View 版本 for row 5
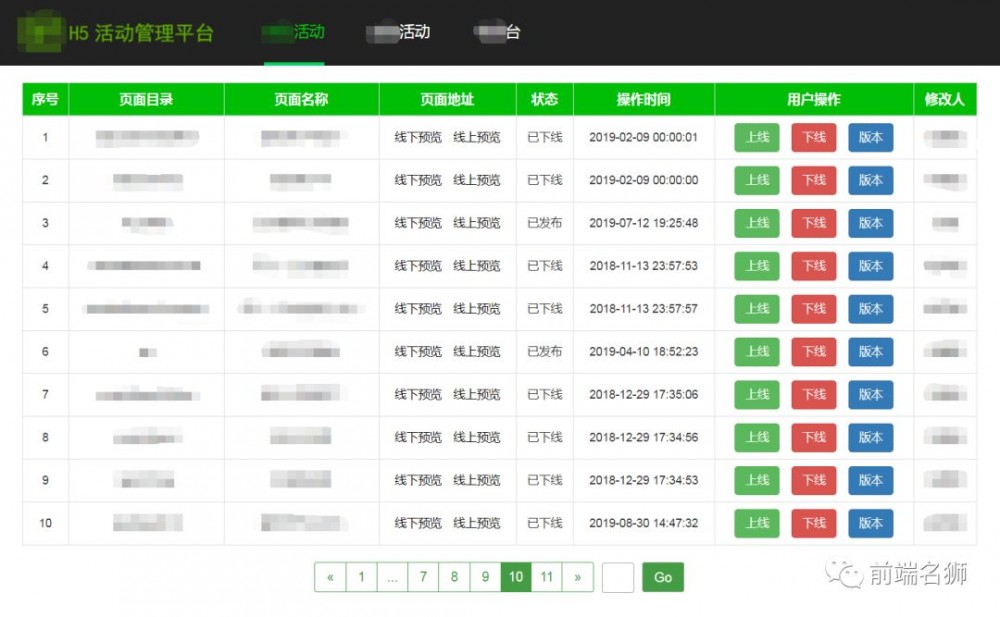 point(871,309)
